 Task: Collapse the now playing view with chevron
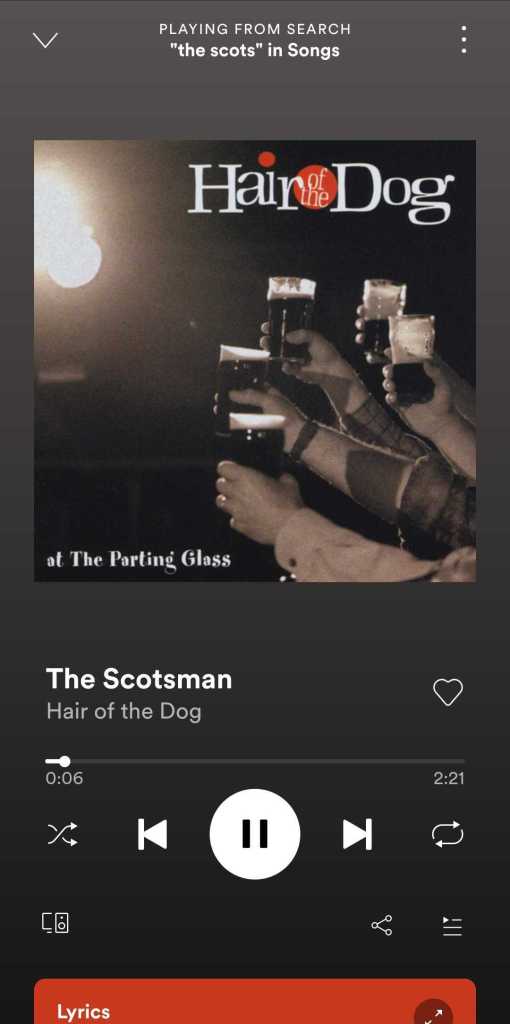[45, 40]
